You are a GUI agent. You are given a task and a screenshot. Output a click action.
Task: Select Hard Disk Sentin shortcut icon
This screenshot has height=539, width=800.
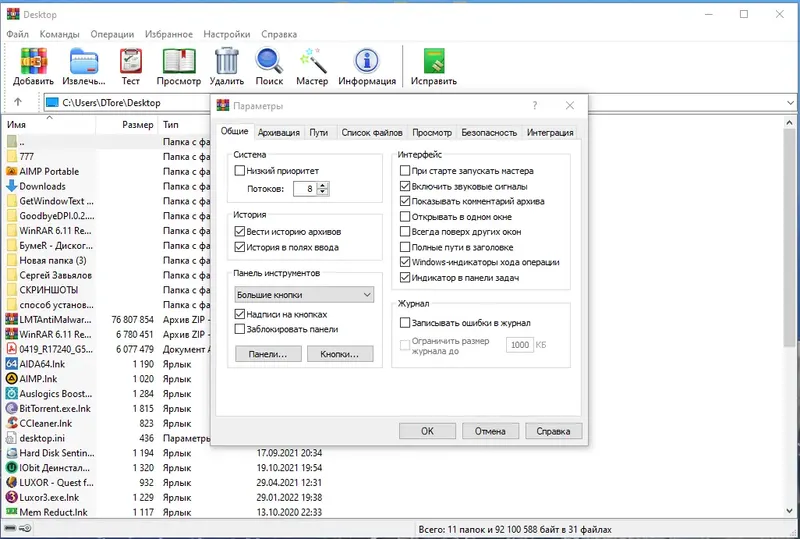click(x=12, y=453)
